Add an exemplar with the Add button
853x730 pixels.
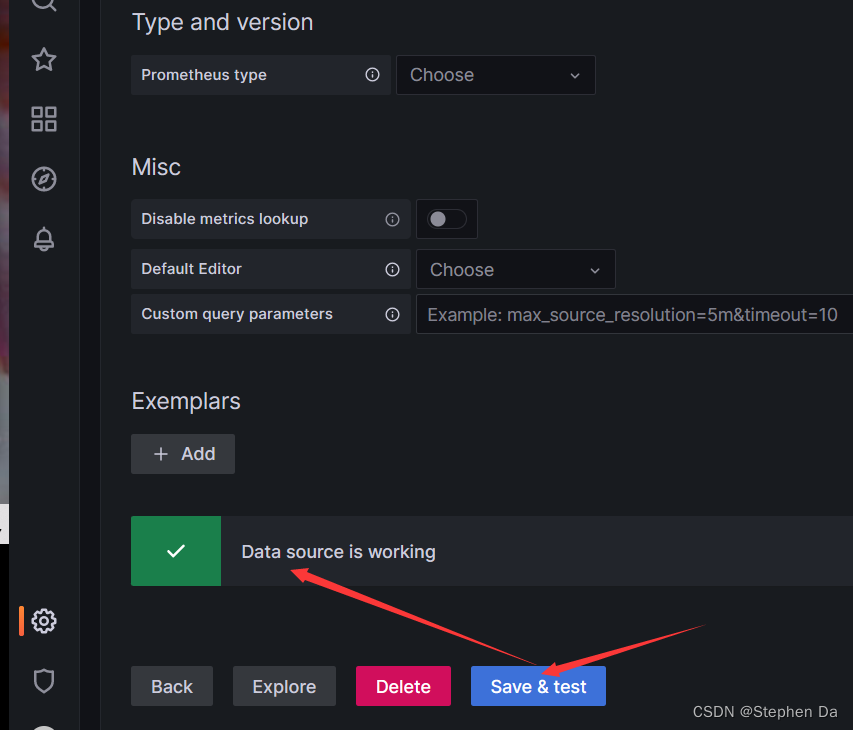coord(183,454)
